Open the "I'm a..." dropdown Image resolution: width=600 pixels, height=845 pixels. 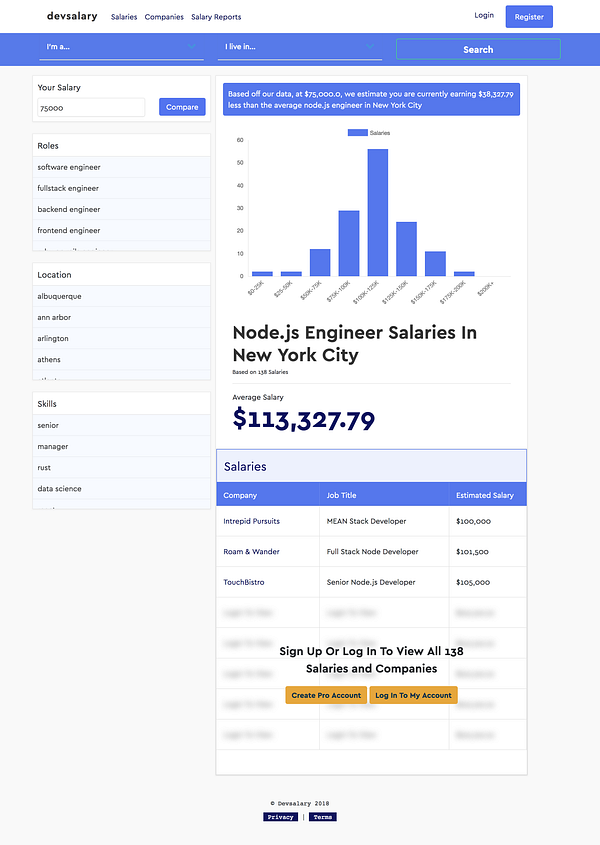pyautogui.click(x=121, y=47)
